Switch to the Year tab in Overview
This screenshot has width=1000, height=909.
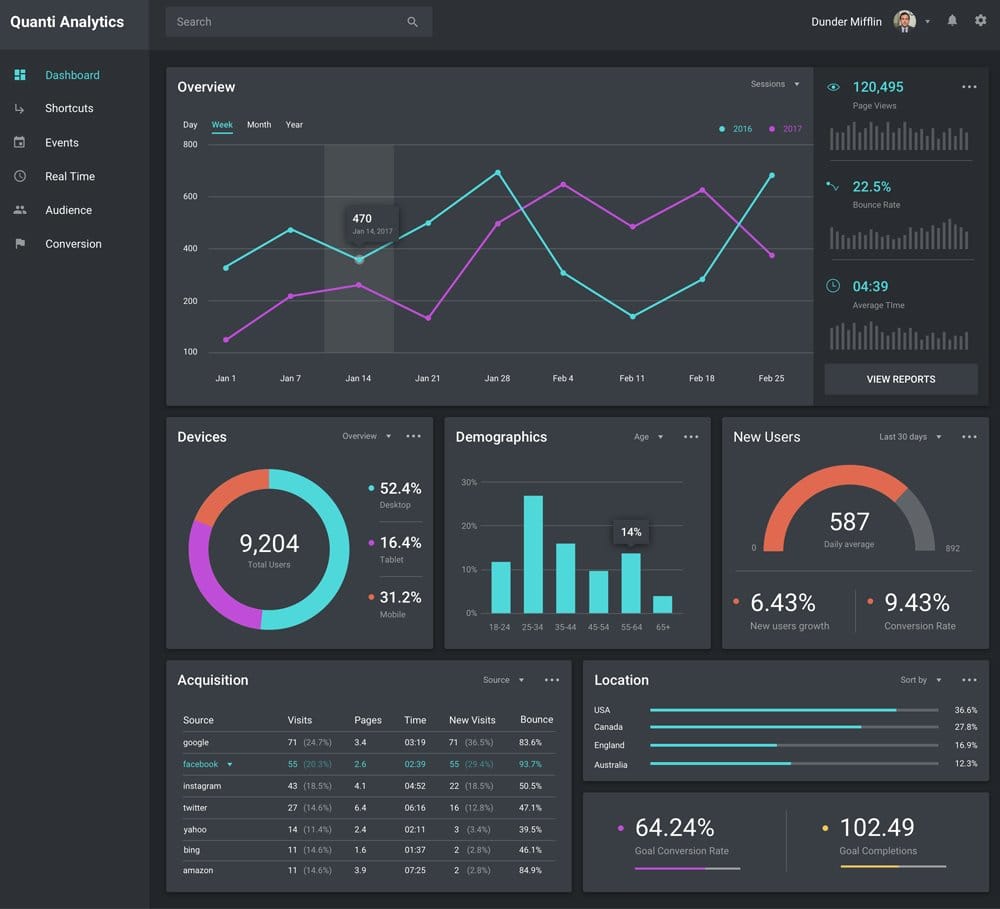pos(293,125)
